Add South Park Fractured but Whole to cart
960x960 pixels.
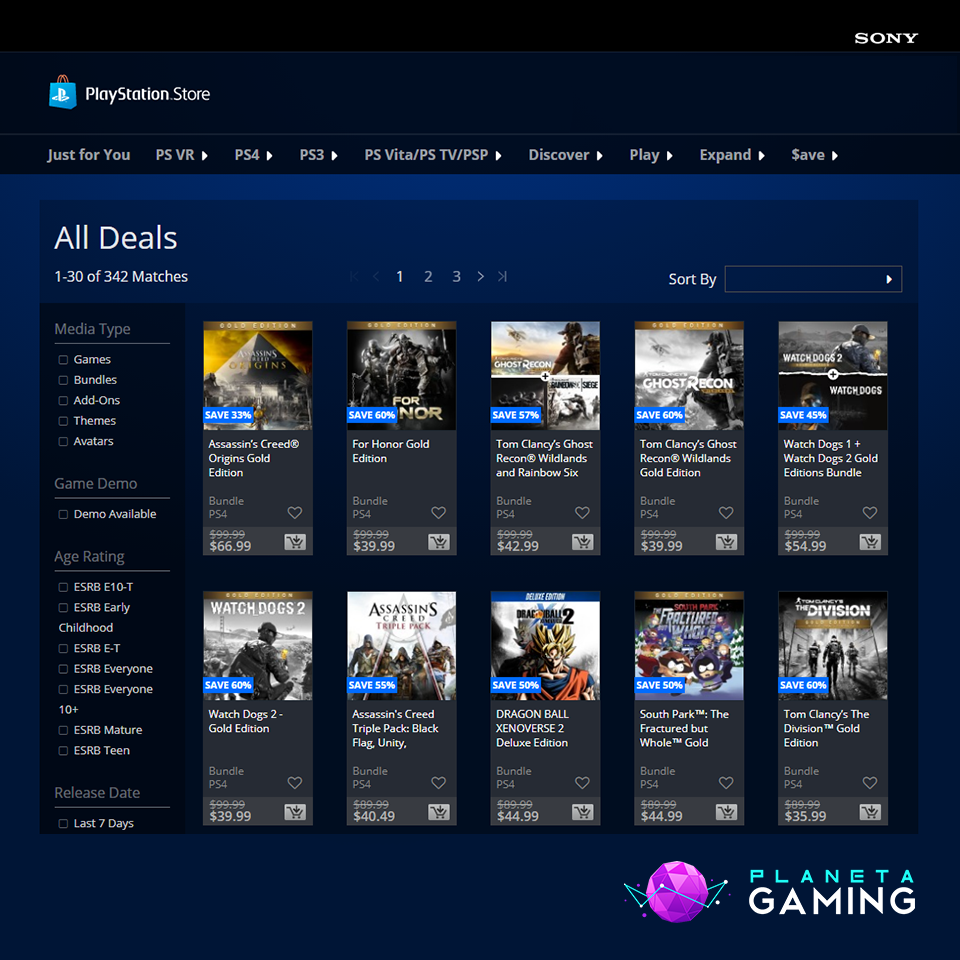pos(727,812)
